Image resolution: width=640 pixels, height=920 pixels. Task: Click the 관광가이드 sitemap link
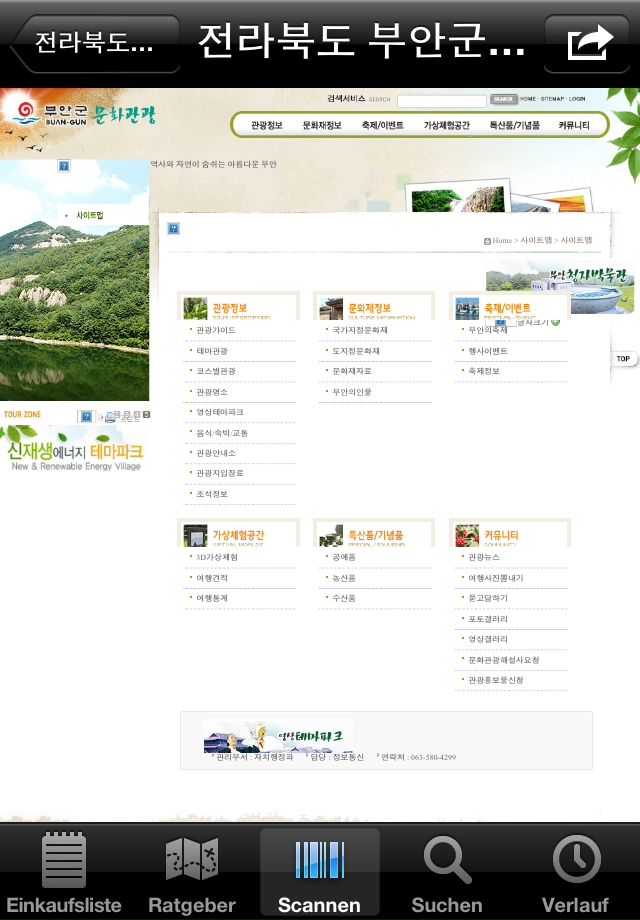(216, 330)
